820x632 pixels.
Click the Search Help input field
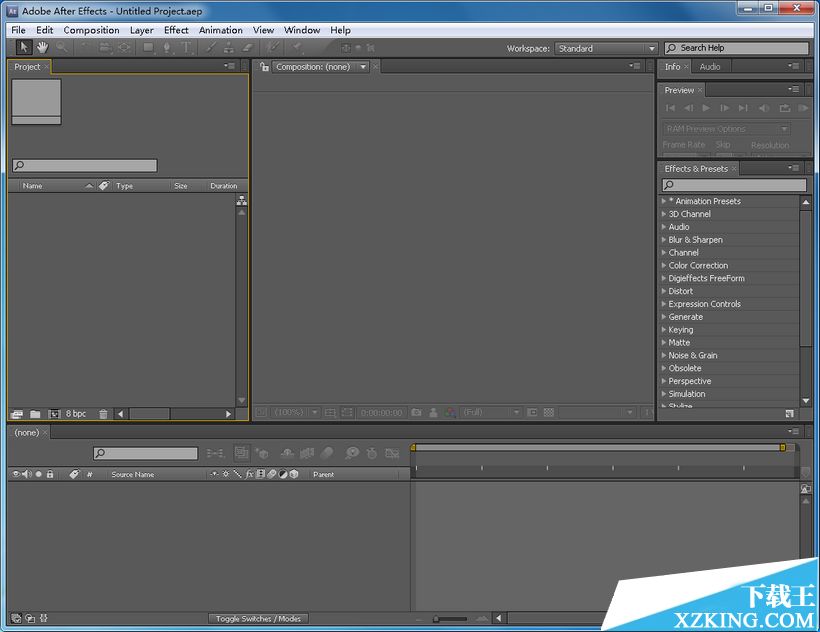pyautogui.click(x=736, y=48)
